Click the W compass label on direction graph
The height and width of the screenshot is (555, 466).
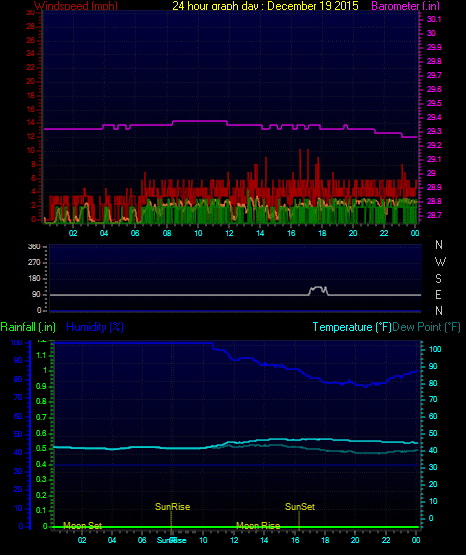[440, 262]
